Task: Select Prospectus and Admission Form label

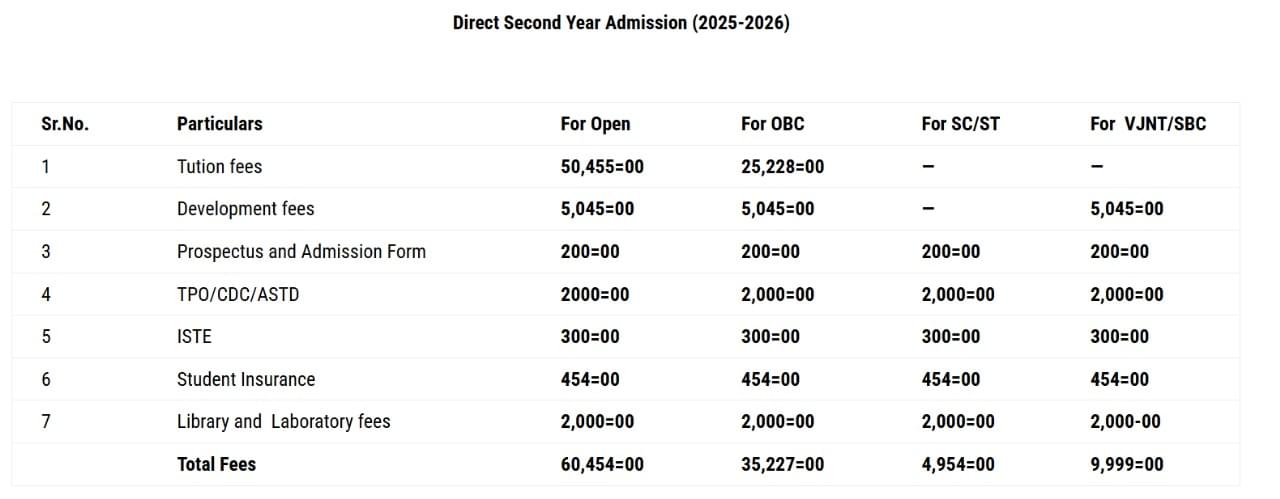Action: coord(301,252)
